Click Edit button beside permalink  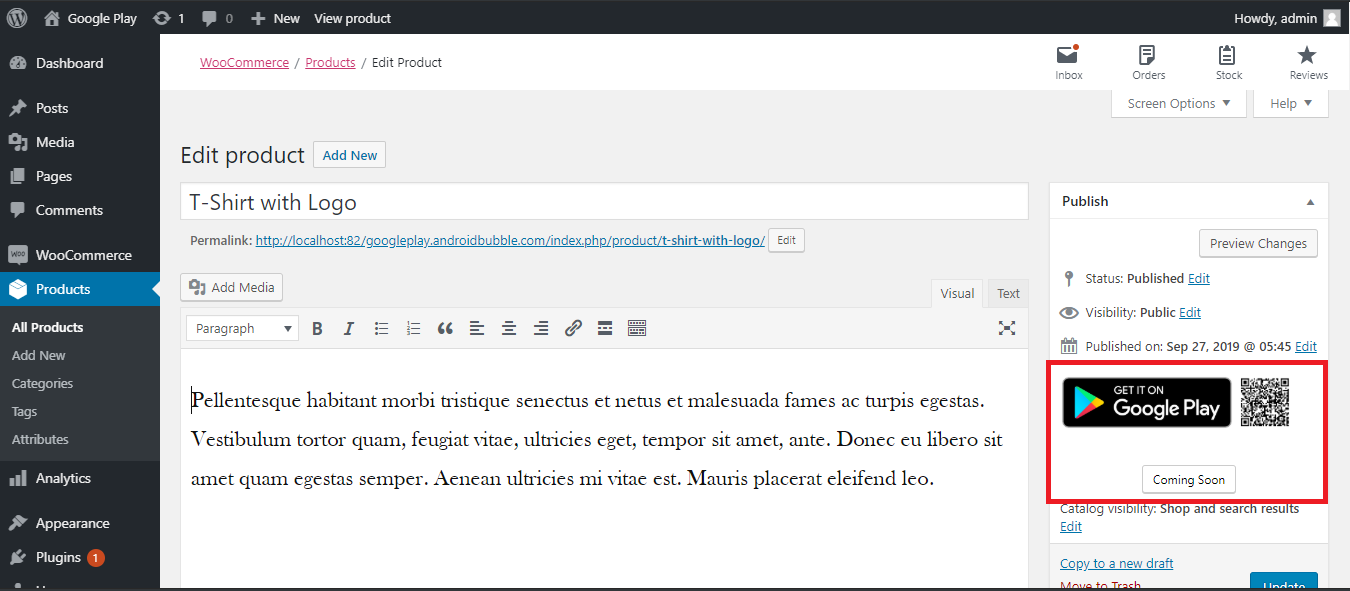786,241
